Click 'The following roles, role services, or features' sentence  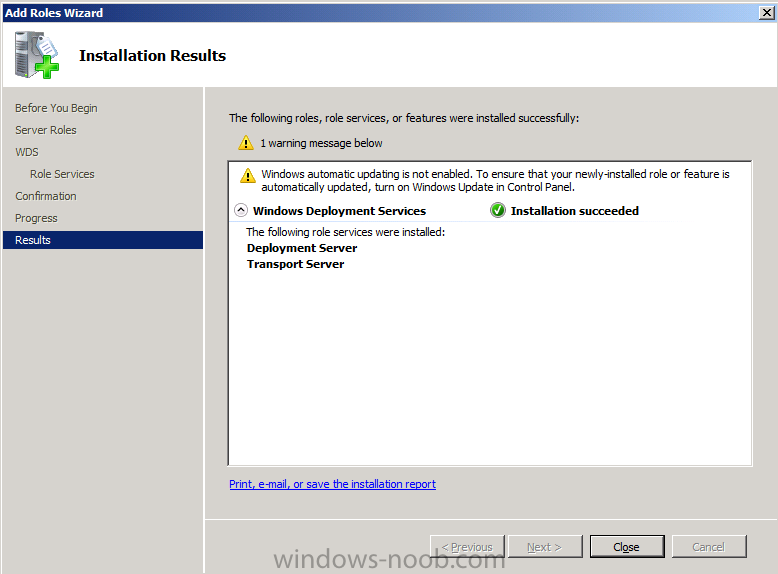404,118
